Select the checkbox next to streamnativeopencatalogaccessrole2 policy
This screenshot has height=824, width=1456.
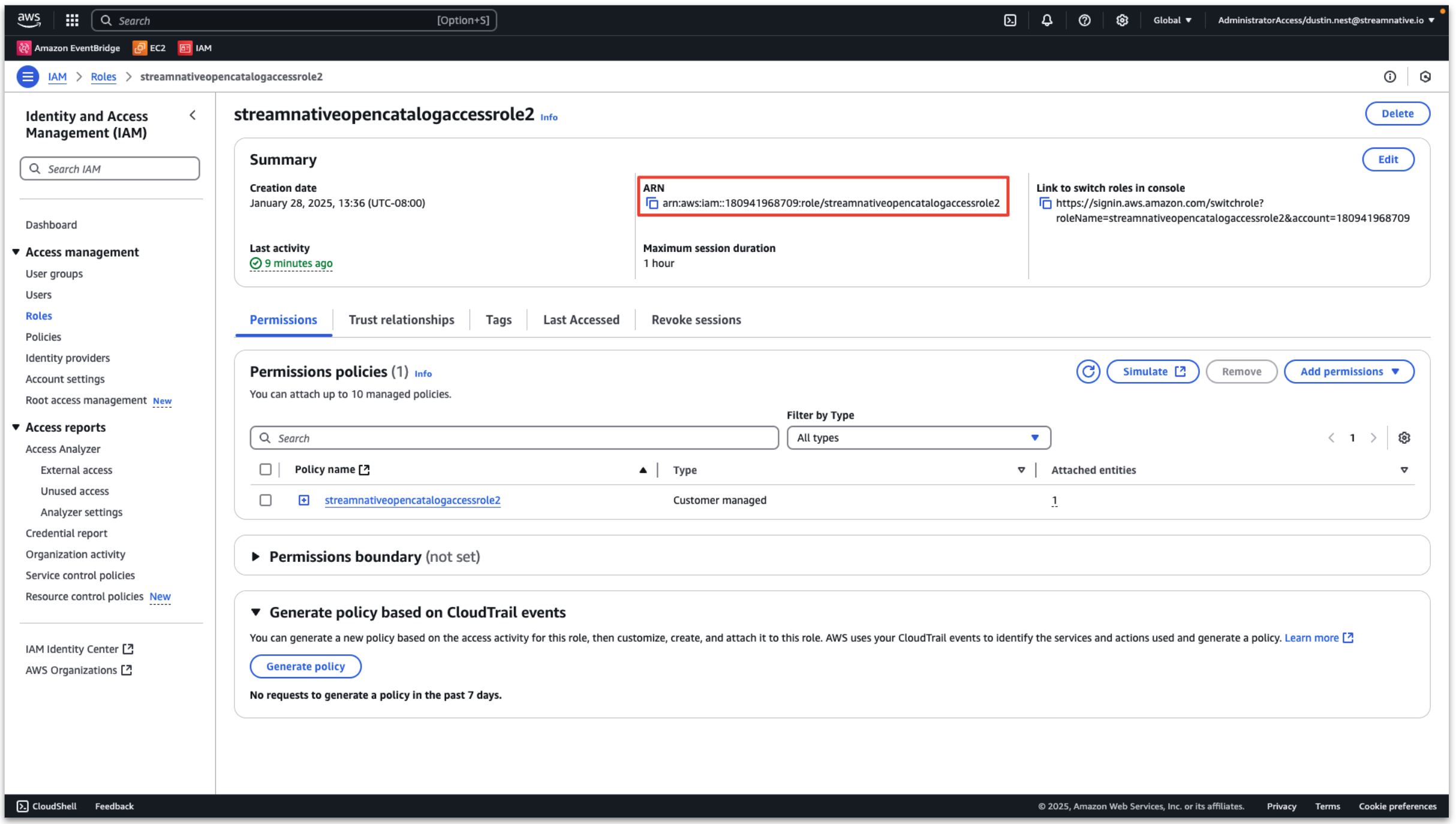pos(266,500)
